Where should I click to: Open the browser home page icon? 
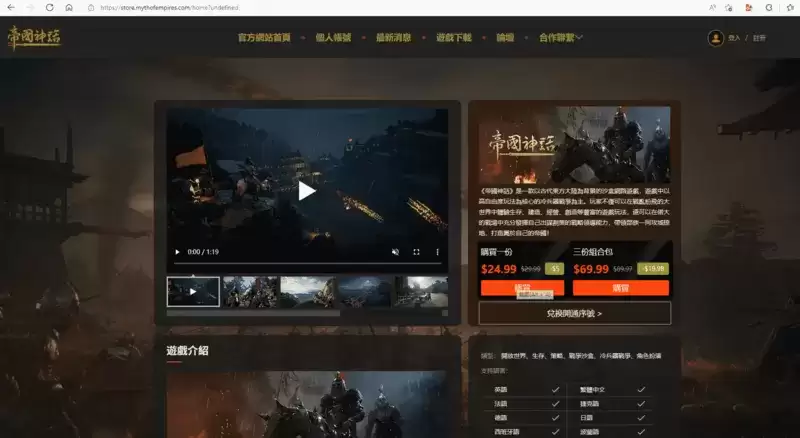pos(69,7)
